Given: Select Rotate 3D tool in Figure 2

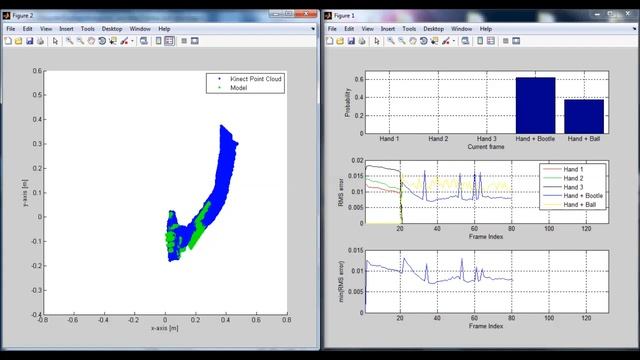Looking at the screenshot, I should pyautogui.click(x=102, y=41).
